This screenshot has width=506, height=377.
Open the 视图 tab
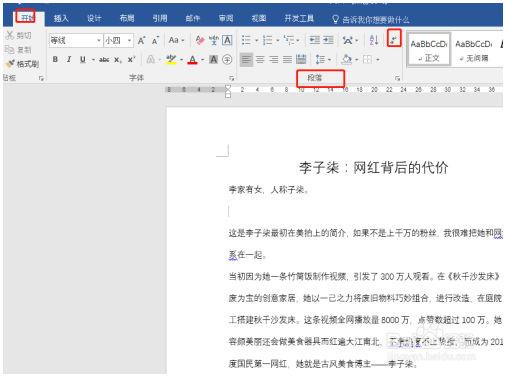click(x=259, y=18)
